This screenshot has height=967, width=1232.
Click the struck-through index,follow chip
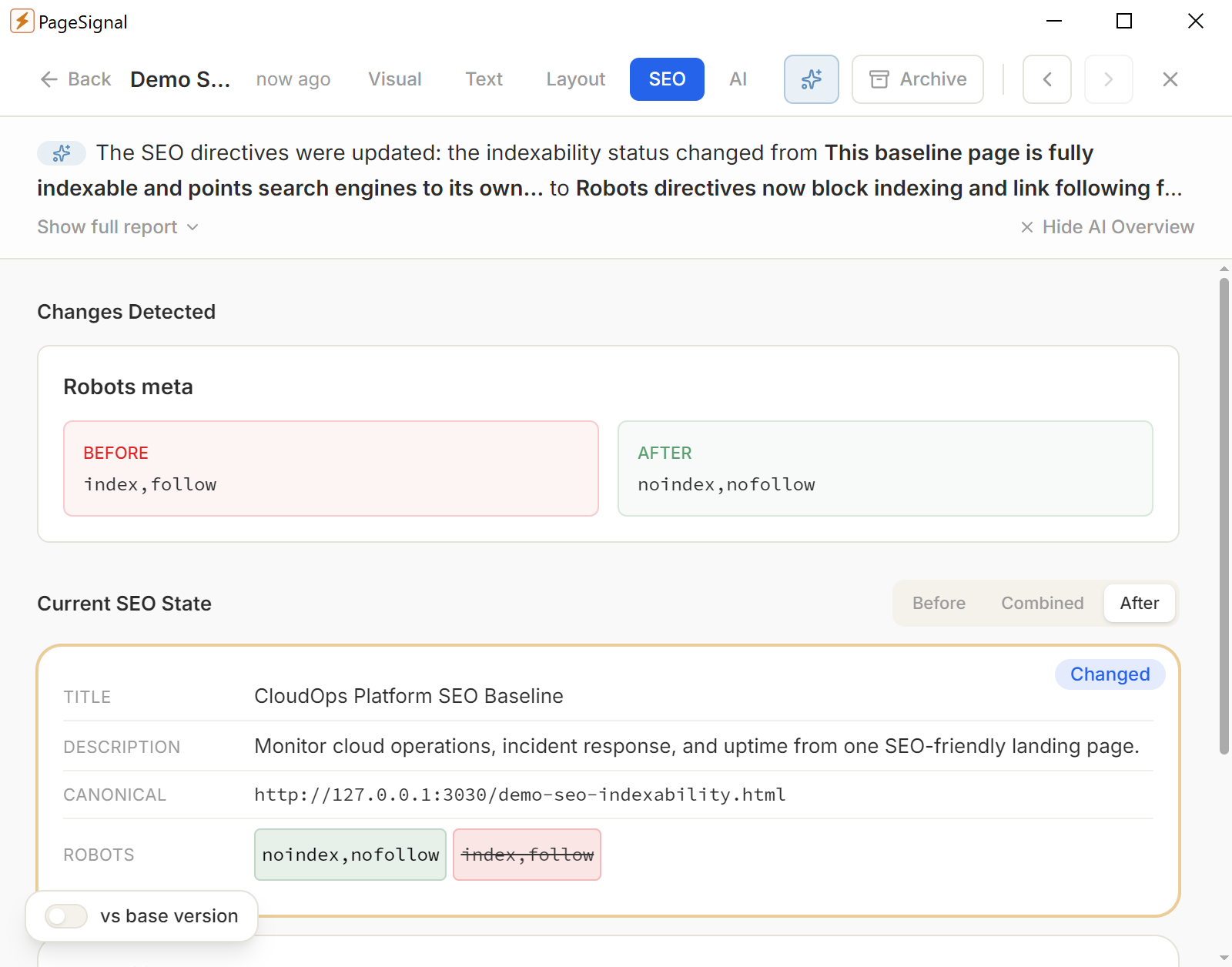tap(527, 855)
